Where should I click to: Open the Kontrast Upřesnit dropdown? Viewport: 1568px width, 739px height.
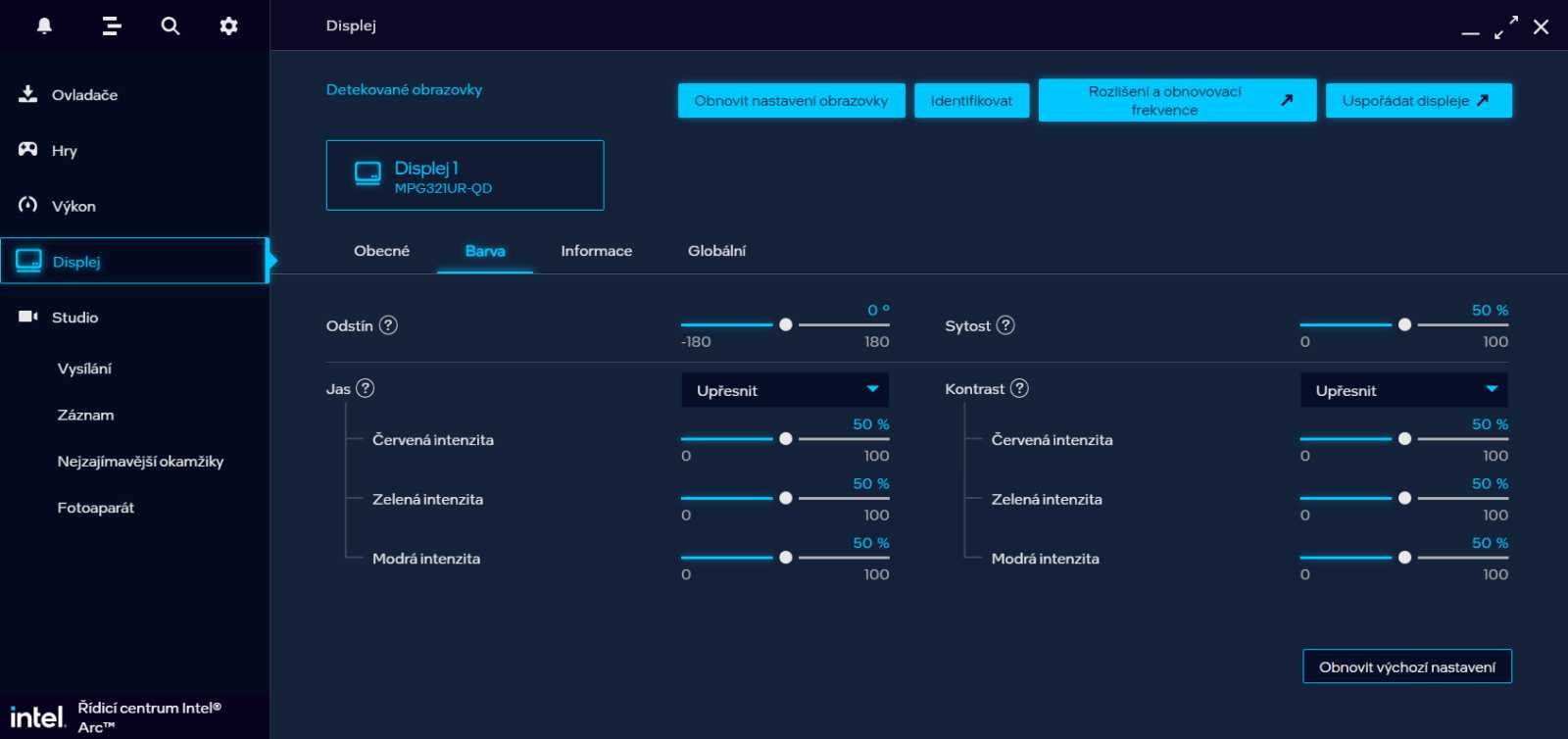1403,390
